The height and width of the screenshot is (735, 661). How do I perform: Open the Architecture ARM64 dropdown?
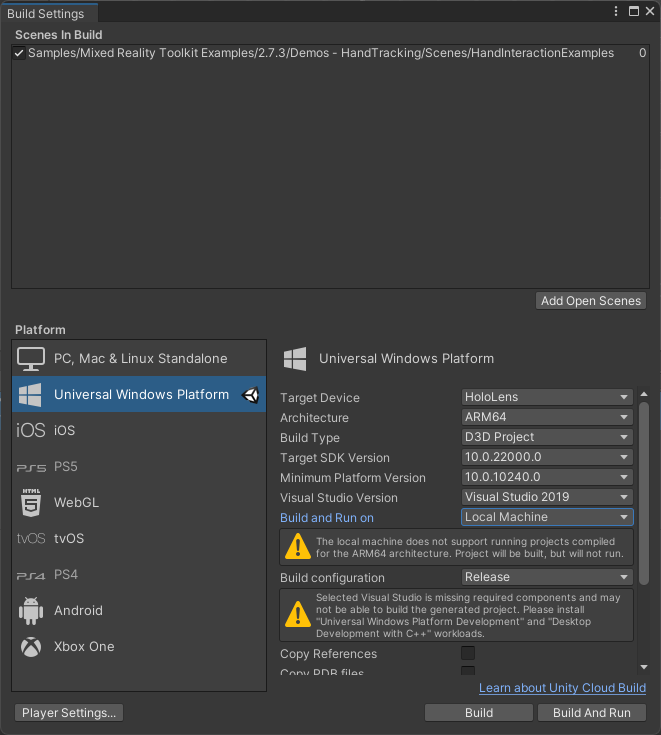(x=547, y=417)
